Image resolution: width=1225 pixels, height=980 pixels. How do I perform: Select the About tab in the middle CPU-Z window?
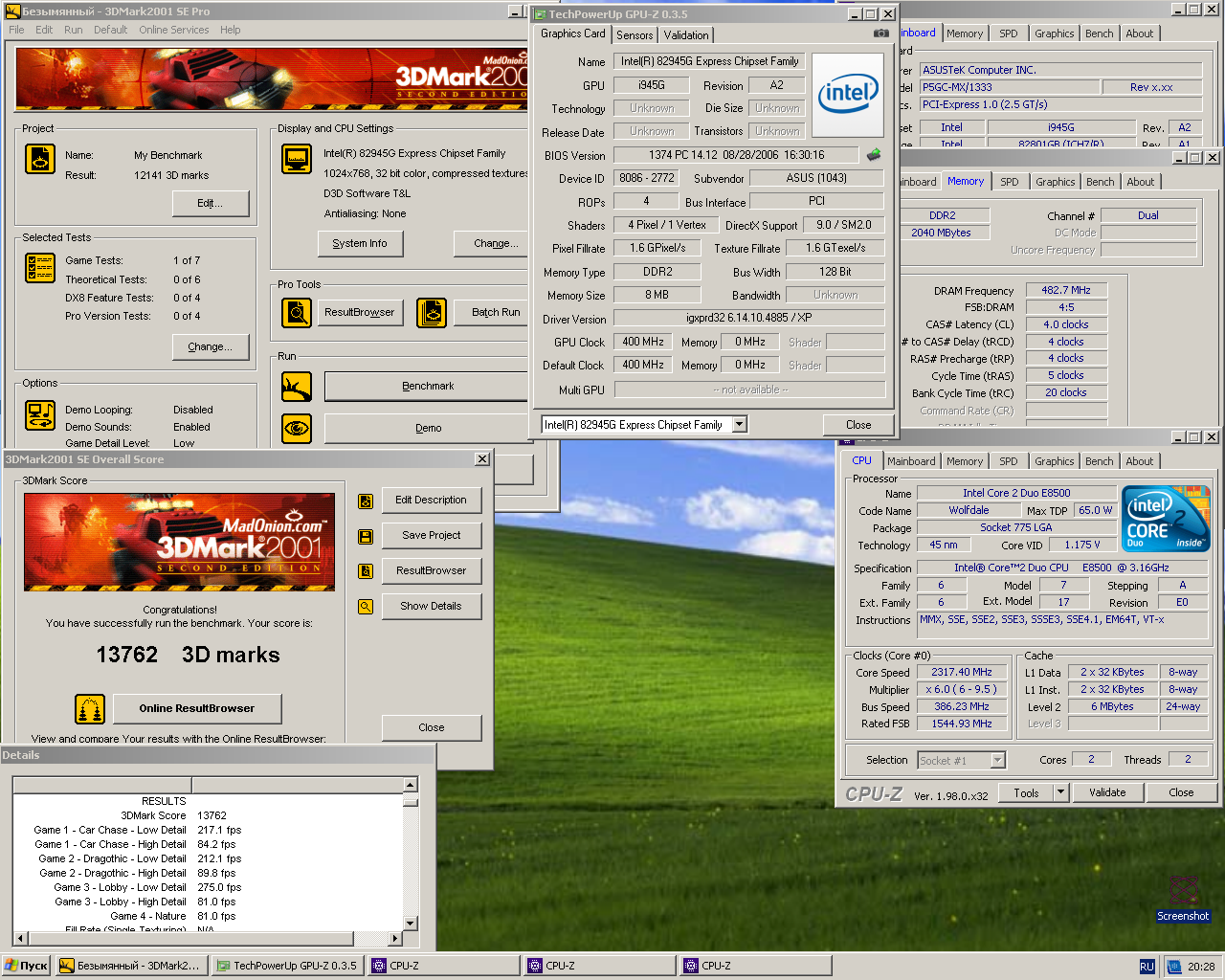pyautogui.click(x=1140, y=182)
